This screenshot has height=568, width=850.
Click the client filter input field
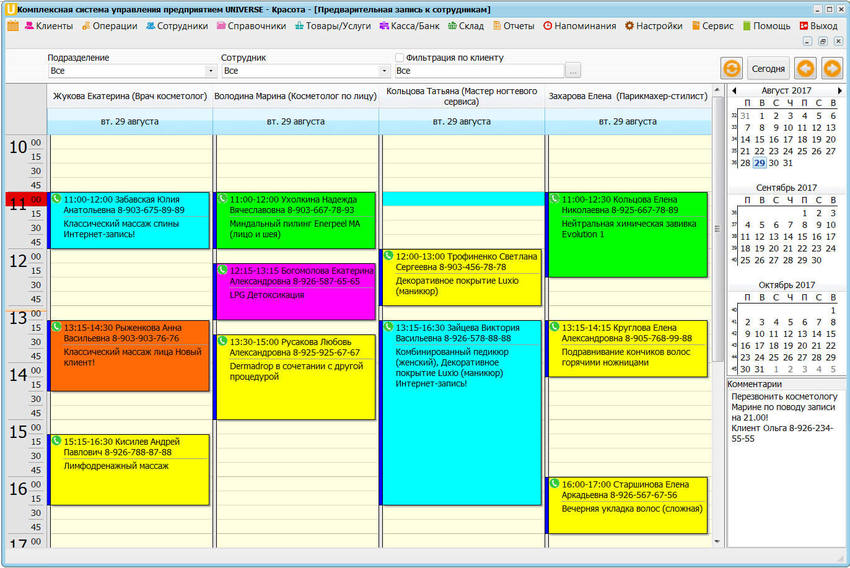[x=478, y=71]
